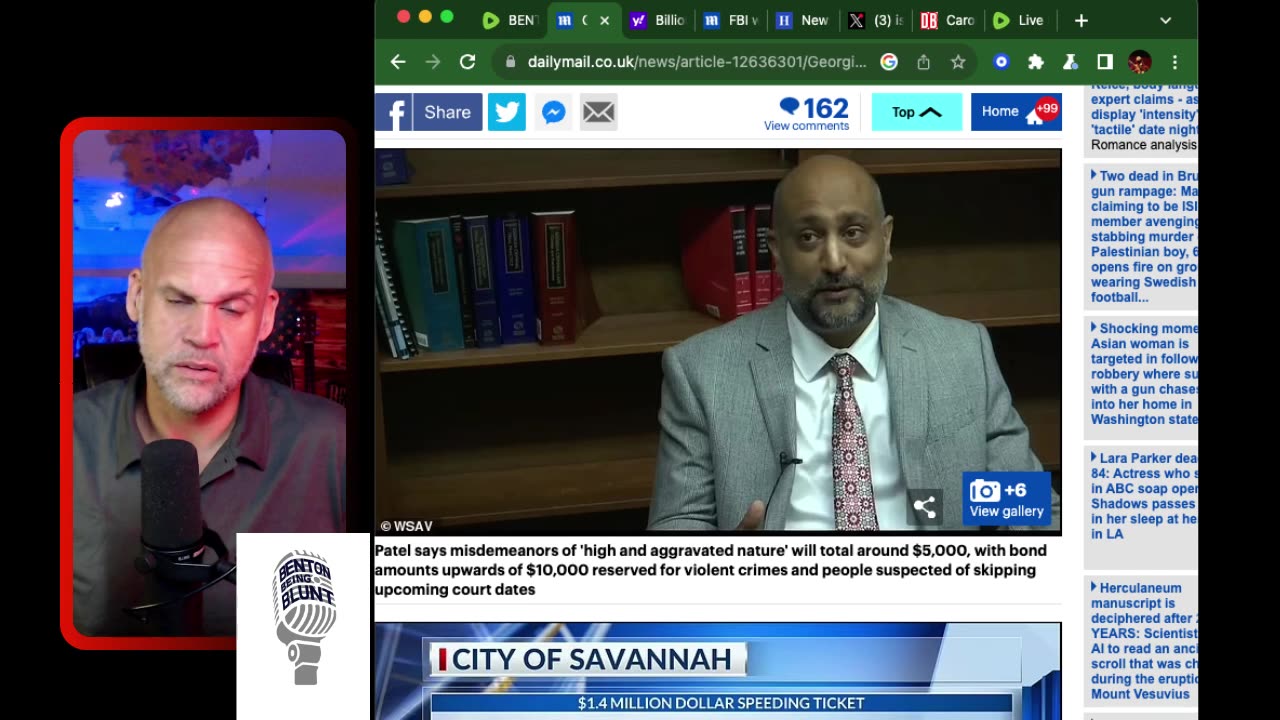Switch to the Yahoo Billio tab
The image size is (1280, 720).
click(657, 20)
